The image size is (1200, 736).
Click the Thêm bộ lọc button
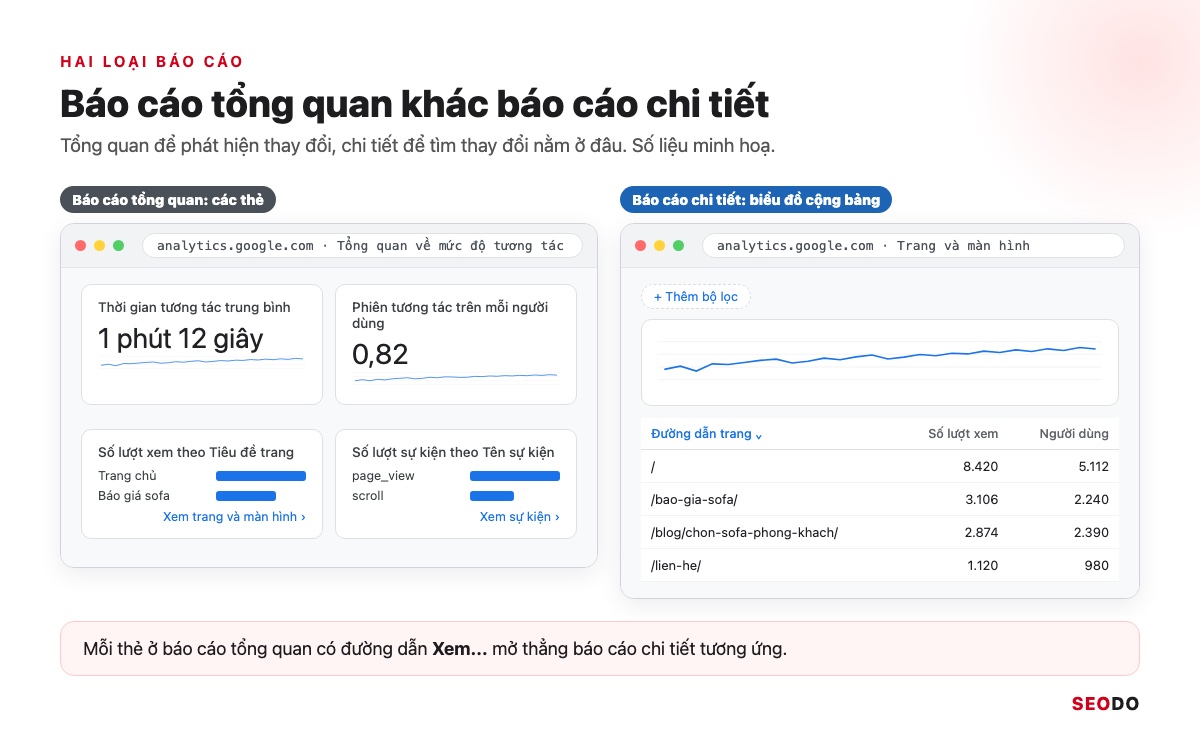point(696,297)
